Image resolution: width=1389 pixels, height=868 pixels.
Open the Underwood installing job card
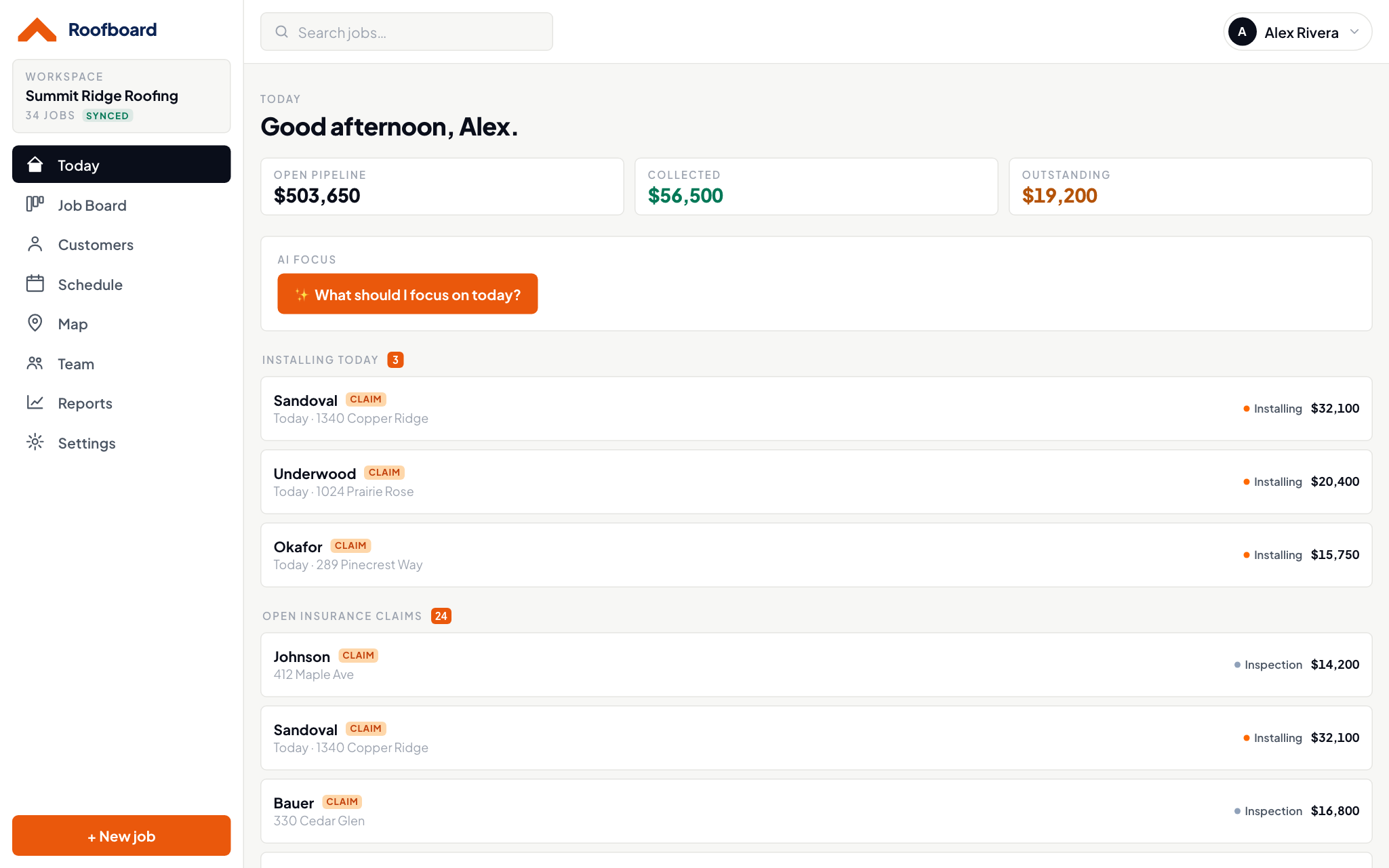click(x=816, y=482)
